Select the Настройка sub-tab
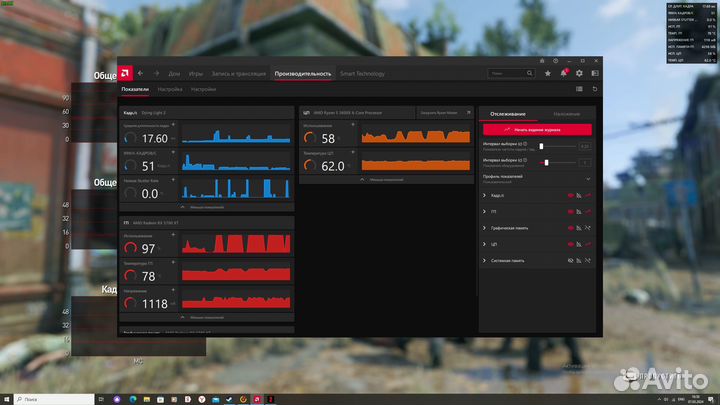The height and width of the screenshot is (405, 720). pyautogui.click(x=170, y=89)
